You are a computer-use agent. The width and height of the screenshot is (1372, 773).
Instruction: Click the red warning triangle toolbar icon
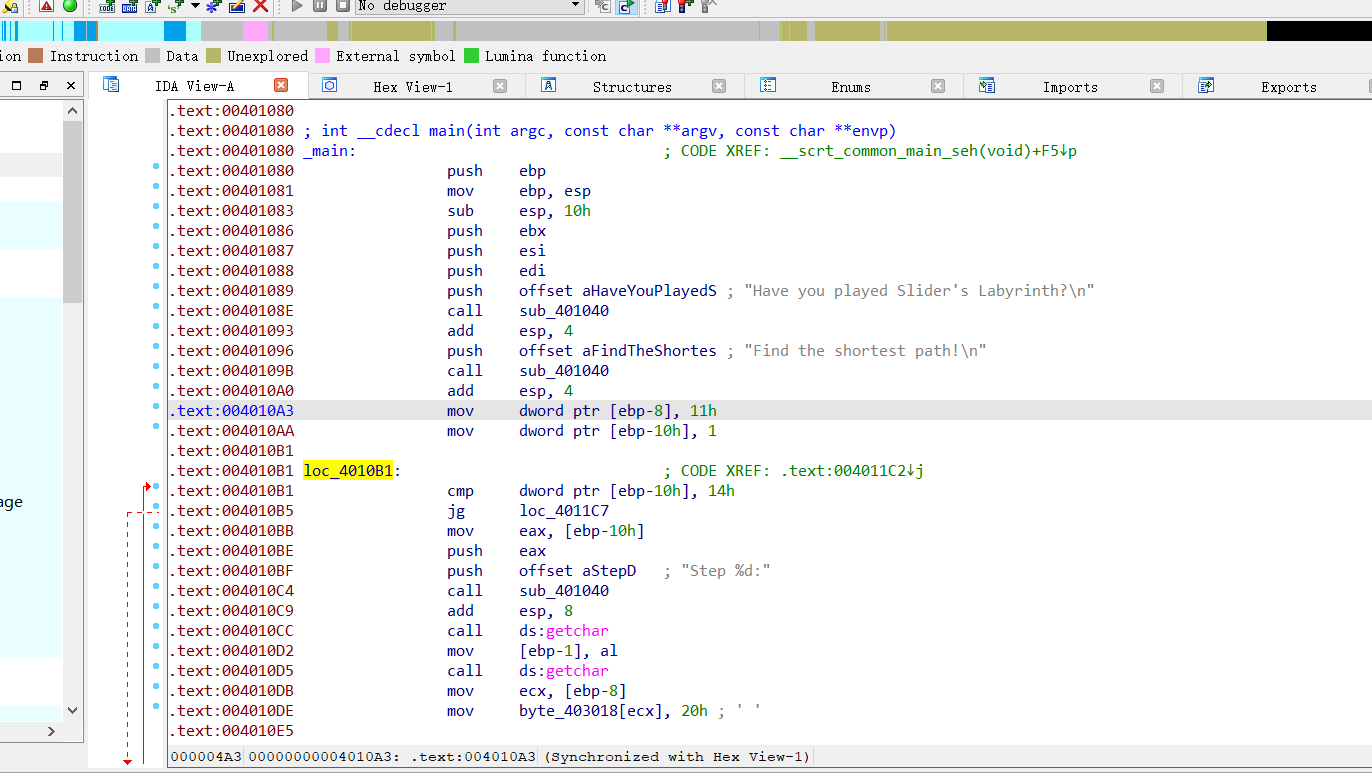(46, 6)
